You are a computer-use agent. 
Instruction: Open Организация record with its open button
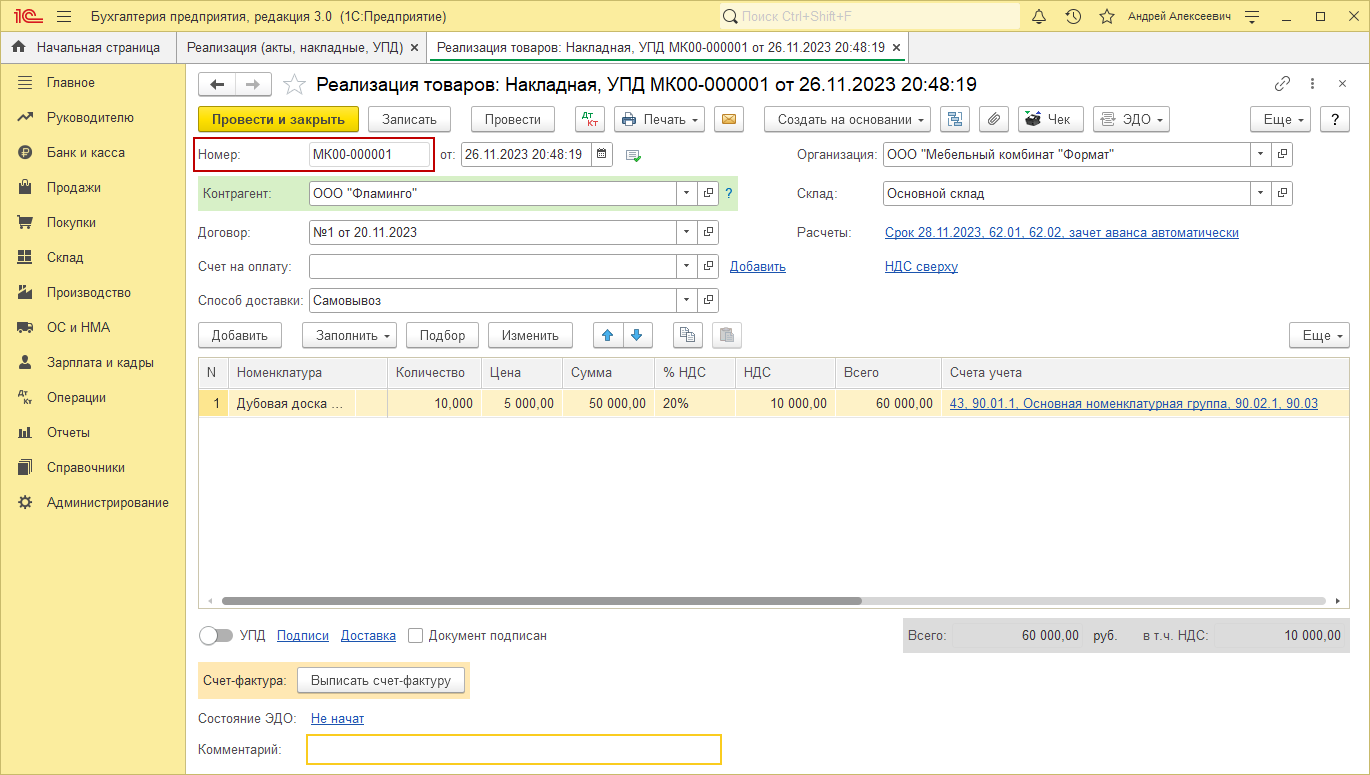tap(1282, 154)
